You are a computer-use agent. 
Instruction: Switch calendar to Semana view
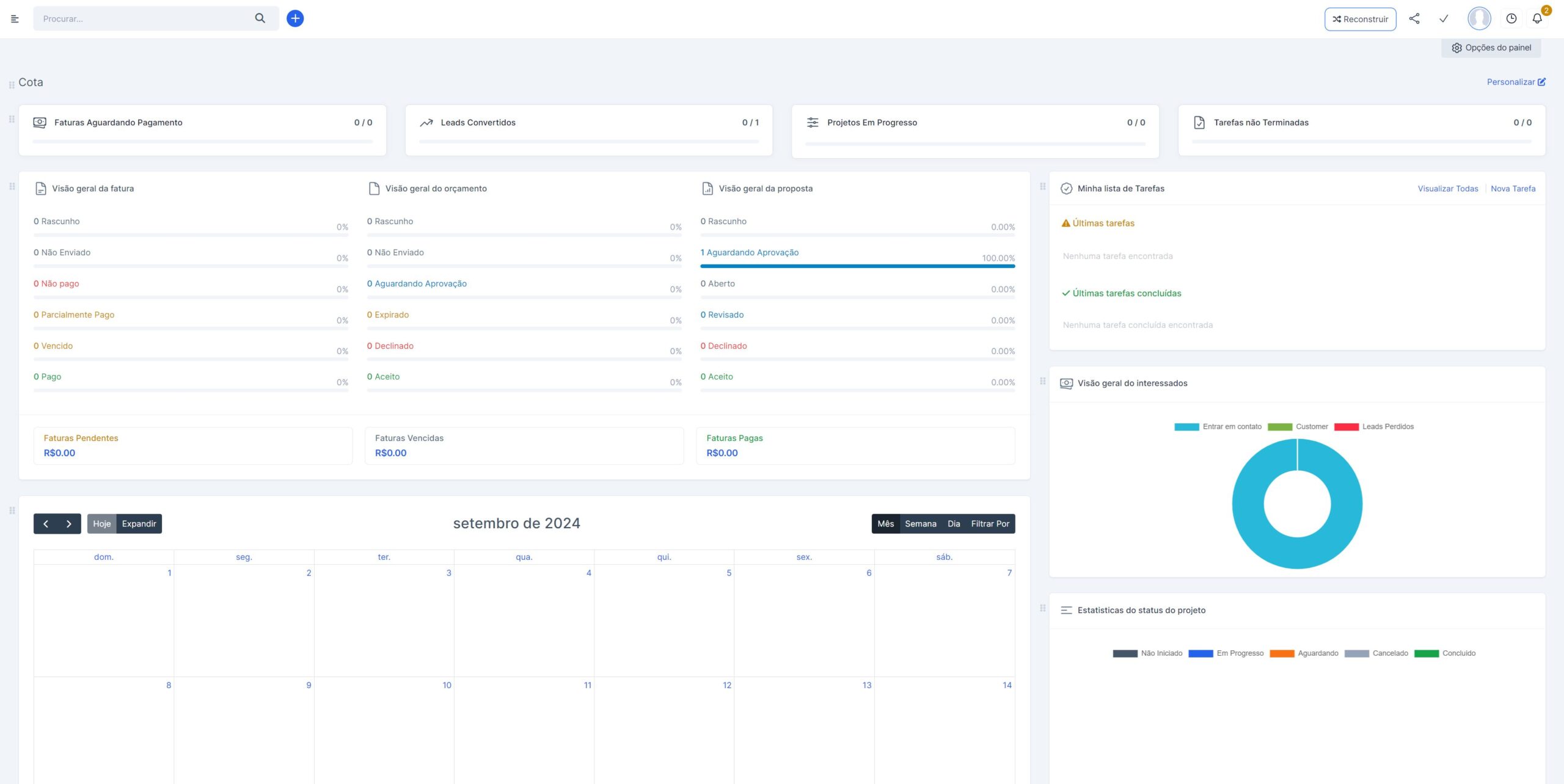pos(920,524)
